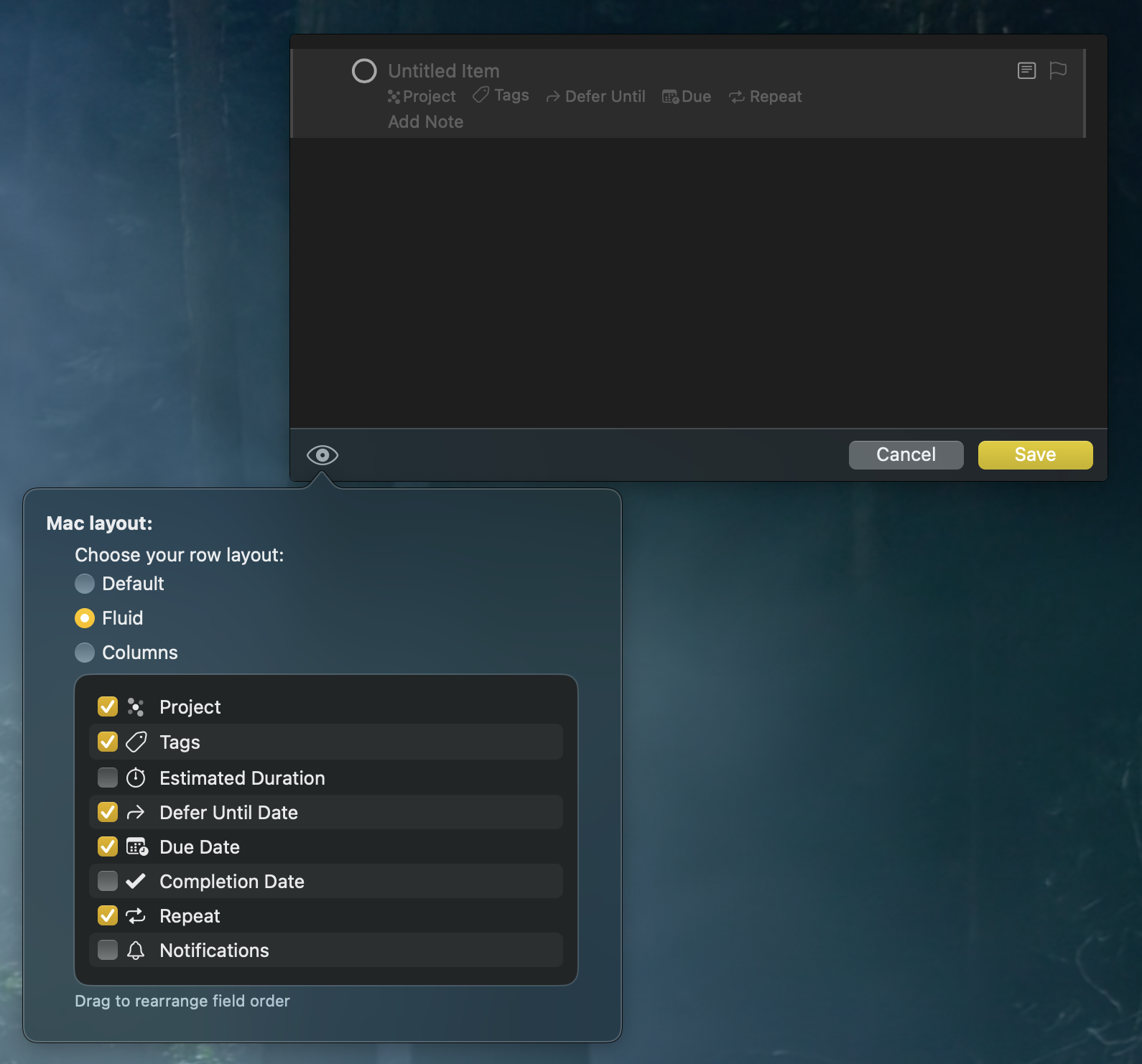This screenshot has width=1142, height=1064.
Task: Click the Add Note text field
Action: coord(426,122)
